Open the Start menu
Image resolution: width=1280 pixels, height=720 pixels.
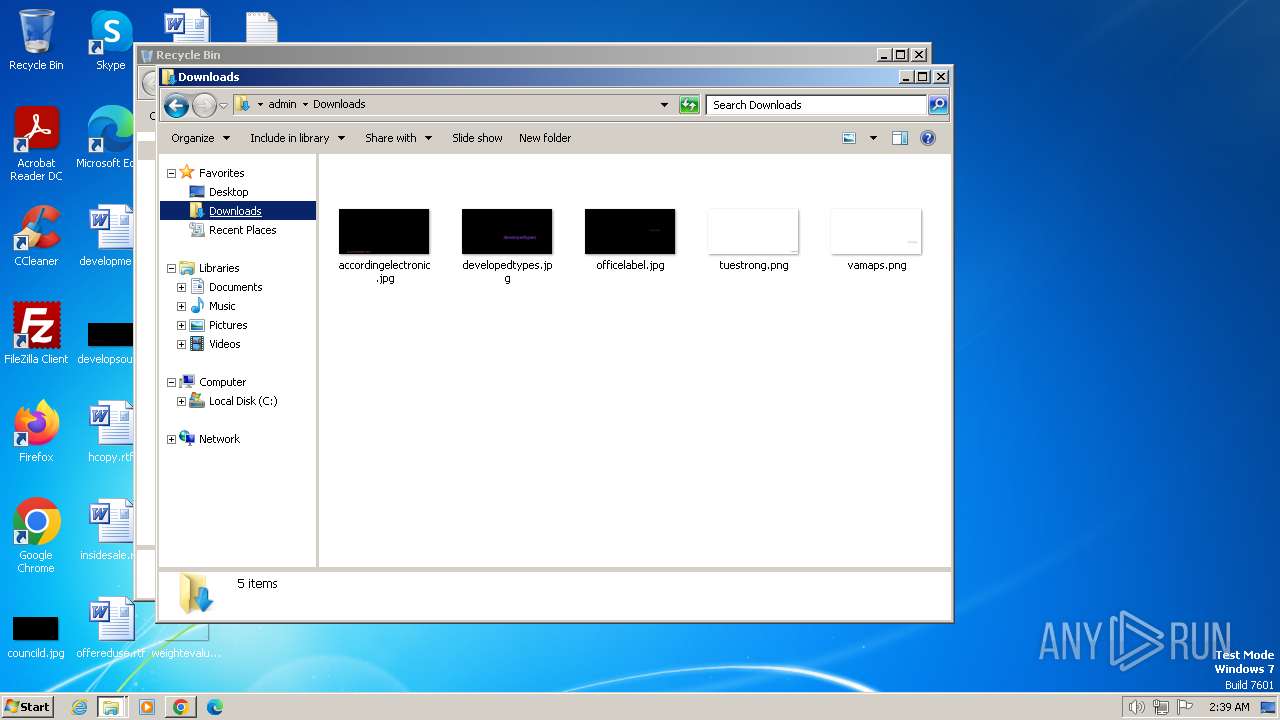[28, 706]
